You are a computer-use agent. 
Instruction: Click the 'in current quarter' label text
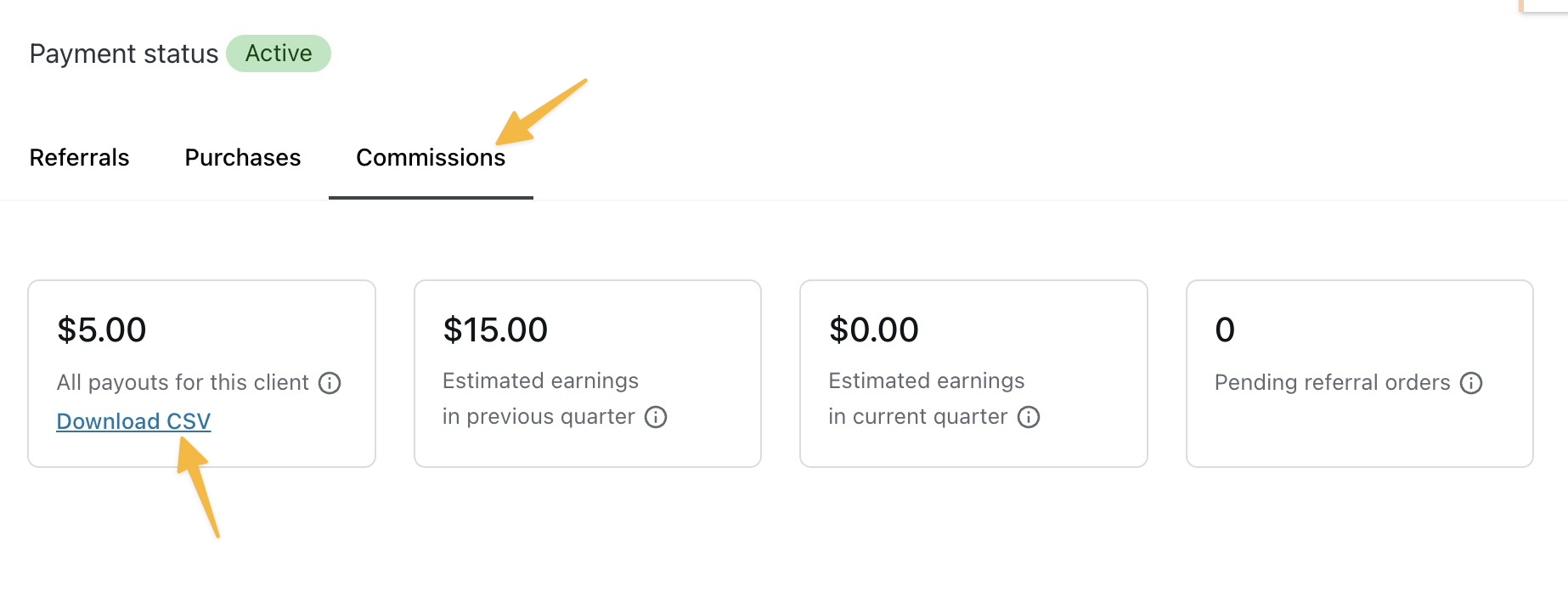tap(918, 417)
